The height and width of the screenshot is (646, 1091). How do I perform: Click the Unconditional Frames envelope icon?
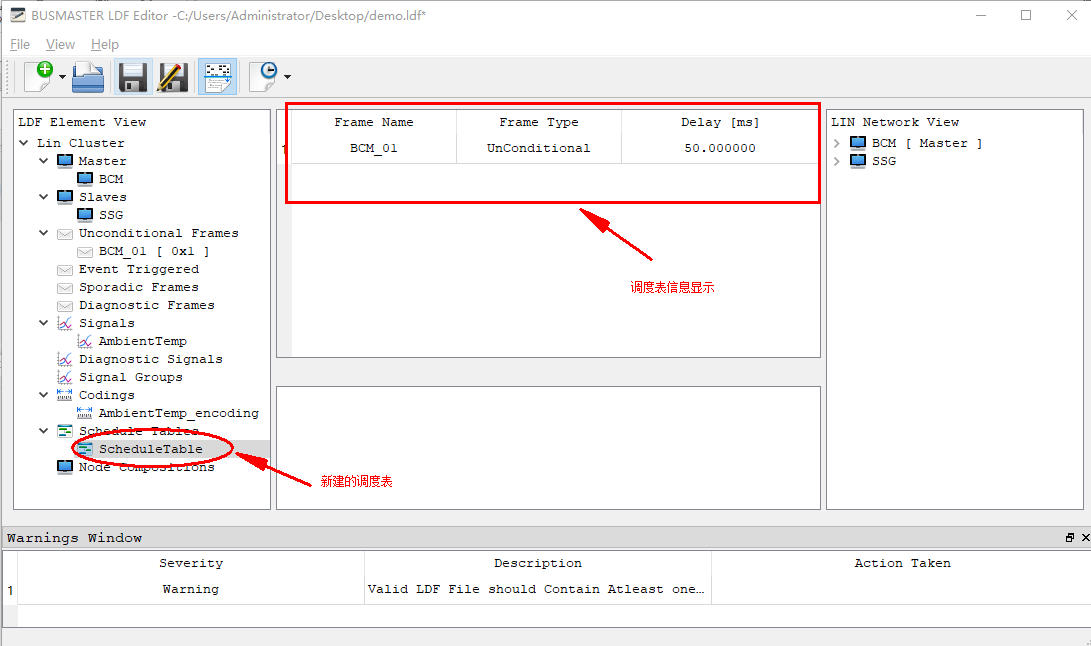tap(65, 234)
